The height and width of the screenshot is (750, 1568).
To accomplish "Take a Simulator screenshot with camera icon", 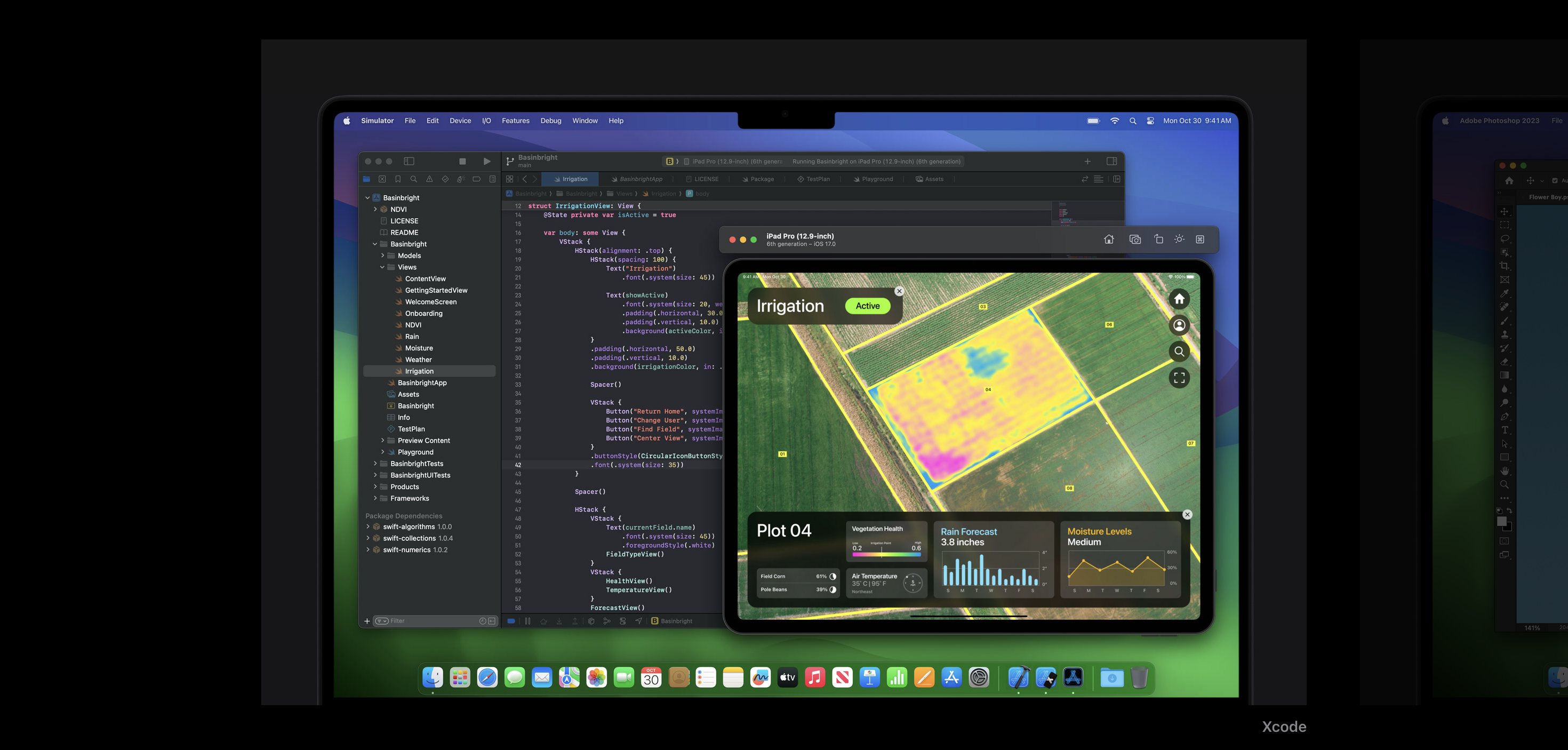I will pos(1135,240).
